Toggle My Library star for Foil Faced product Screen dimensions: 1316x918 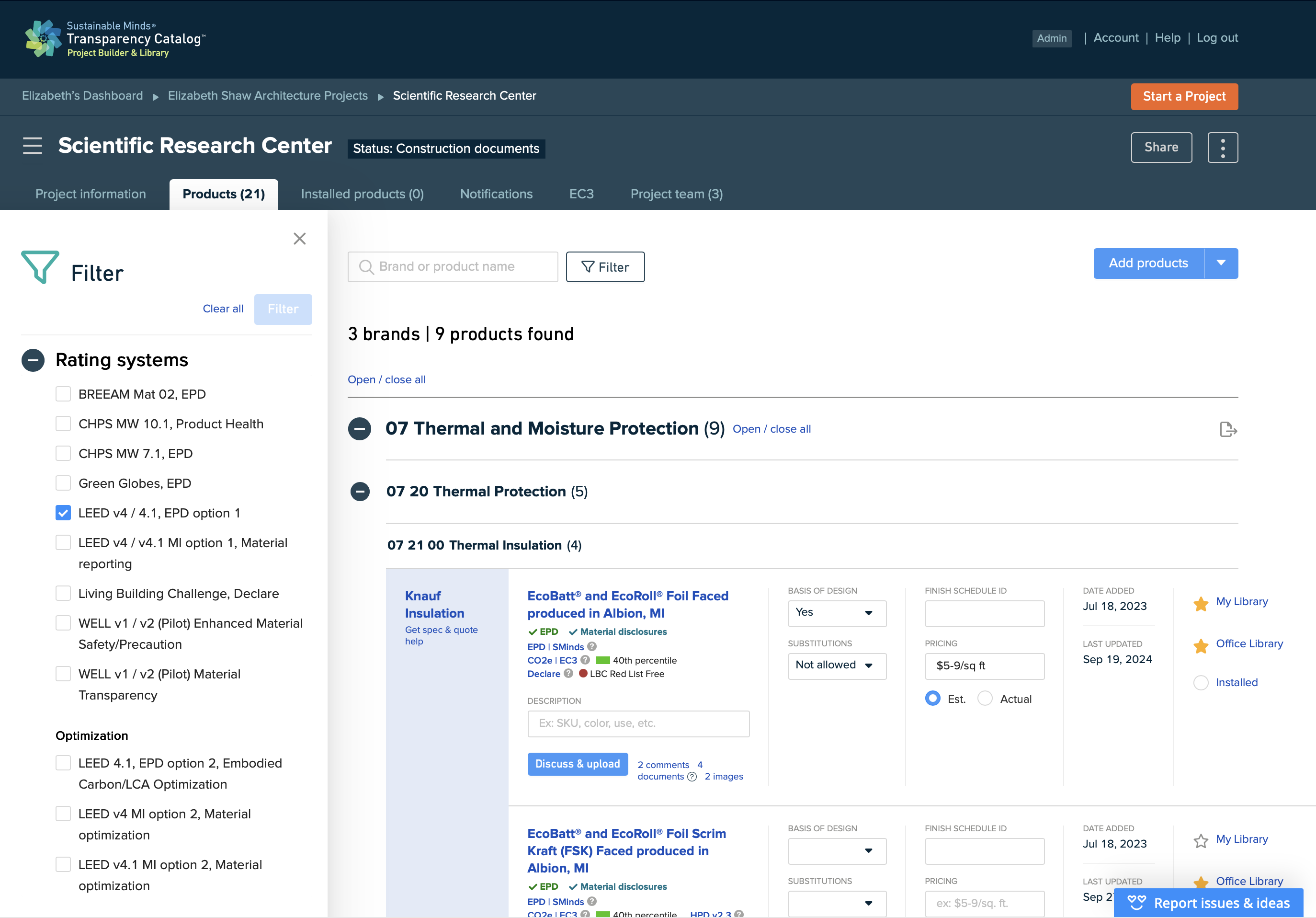(1201, 603)
